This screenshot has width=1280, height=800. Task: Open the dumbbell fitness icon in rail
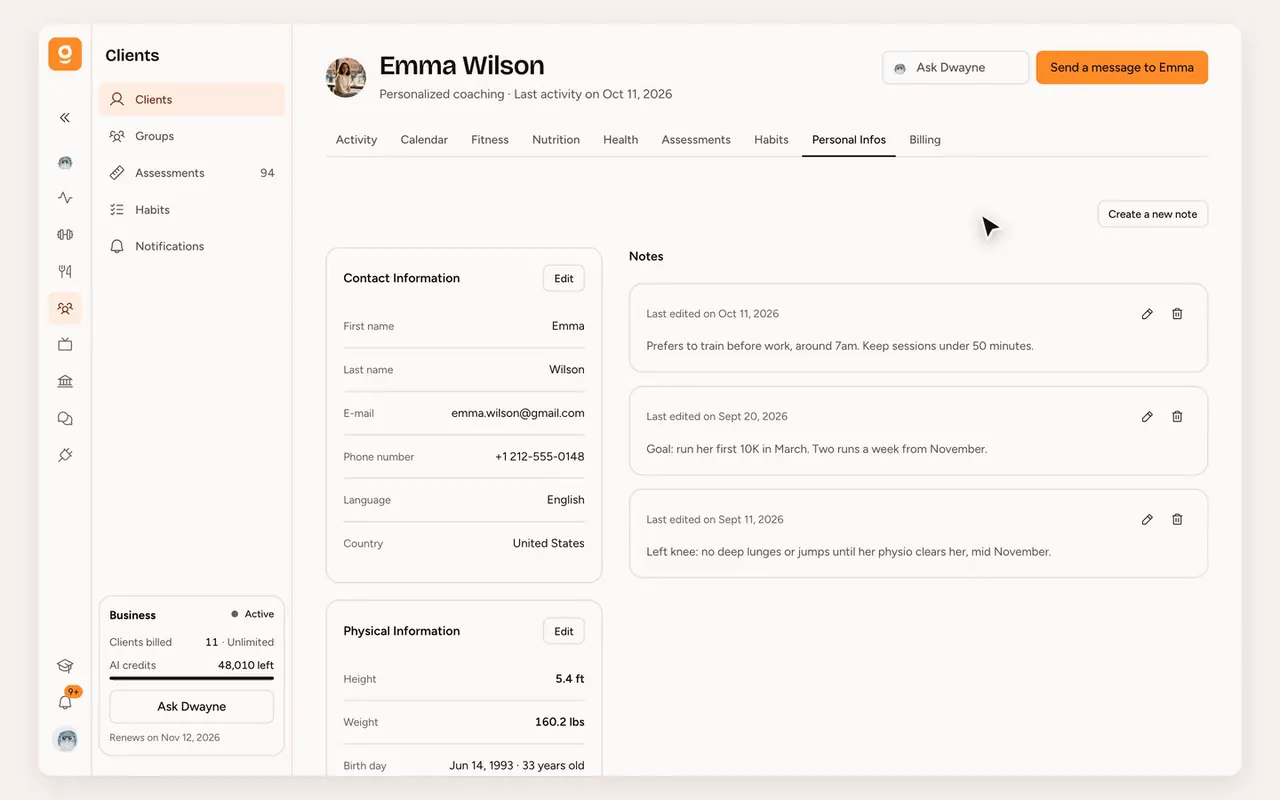pos(65,235)
